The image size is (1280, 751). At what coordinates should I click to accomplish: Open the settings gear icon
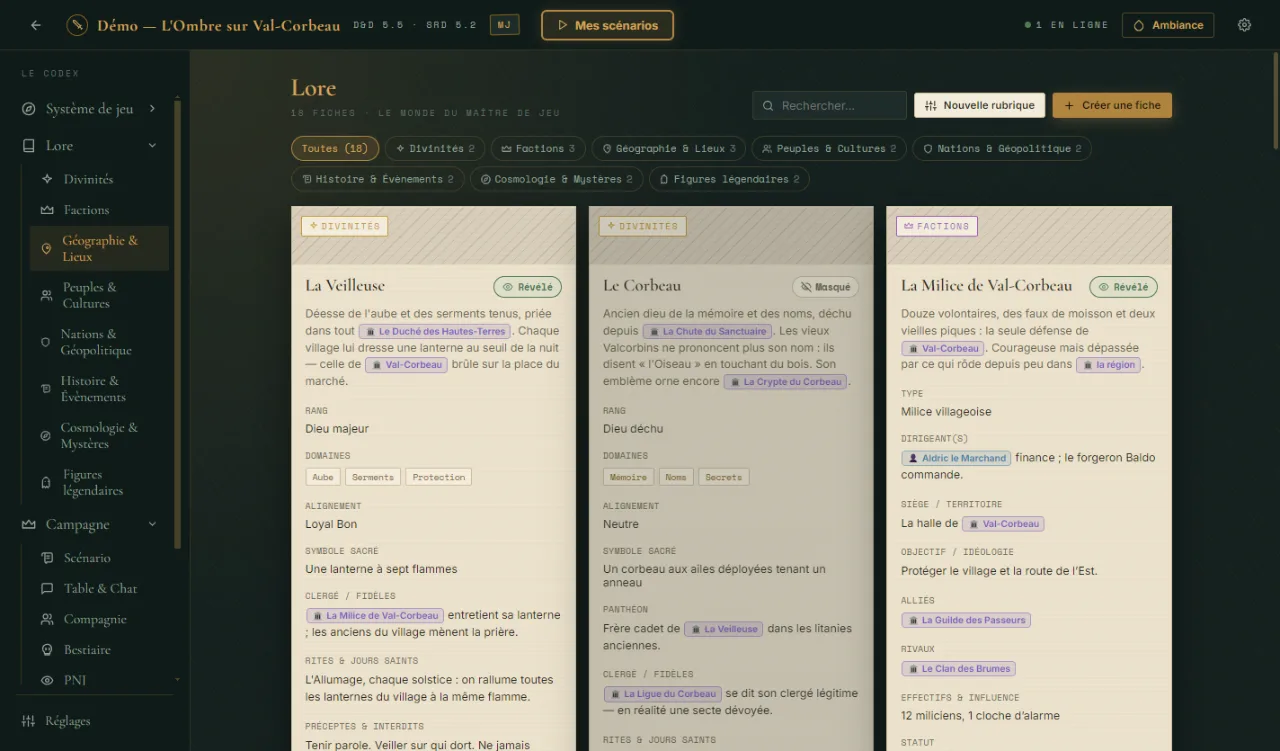pyautogui.click(x=1244, y=25)
